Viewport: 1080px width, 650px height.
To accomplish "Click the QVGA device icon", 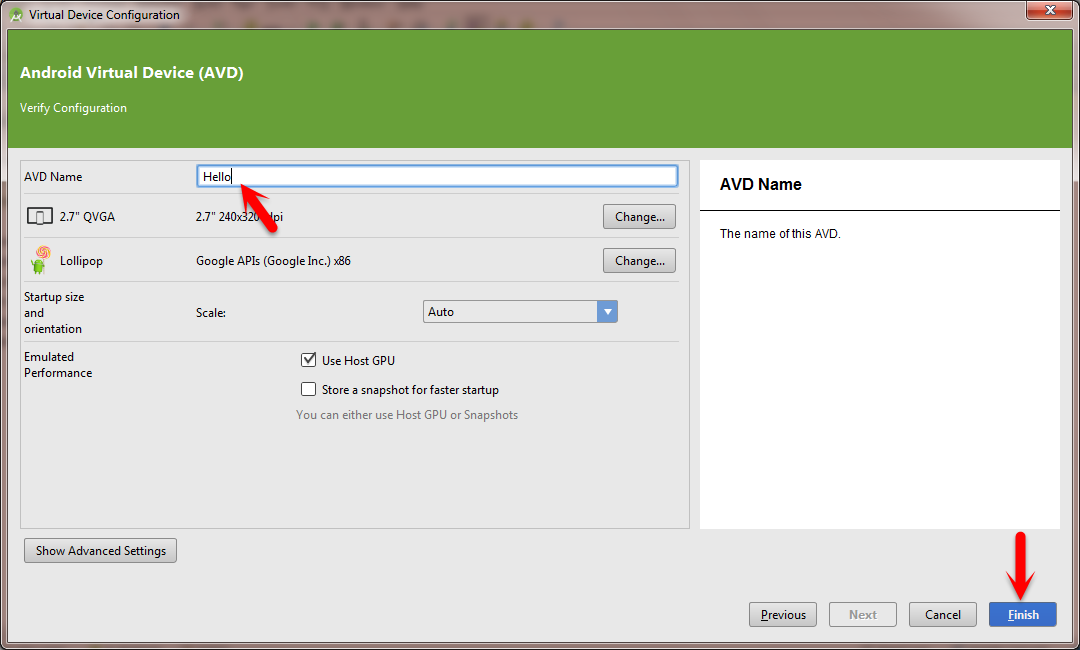I will 39,216.
